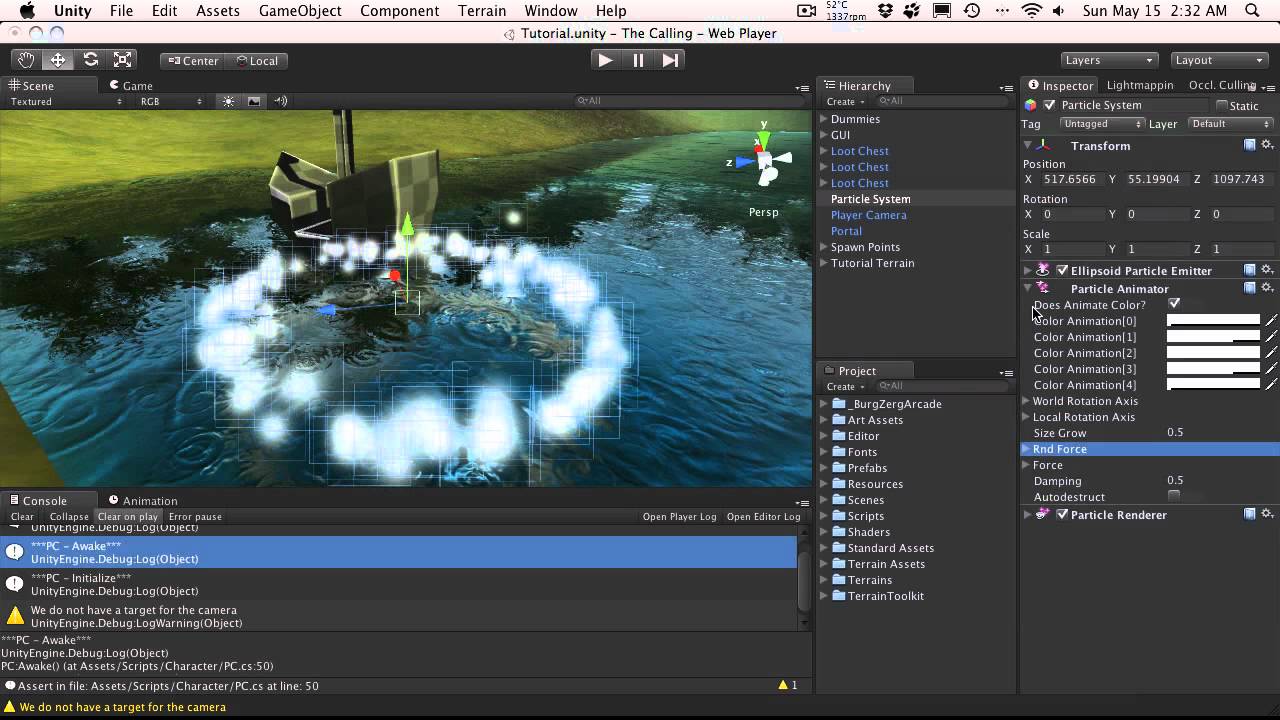Open Project panel options menu icon
This screenshot has height=720, width=1280.
click(1006, 372)
